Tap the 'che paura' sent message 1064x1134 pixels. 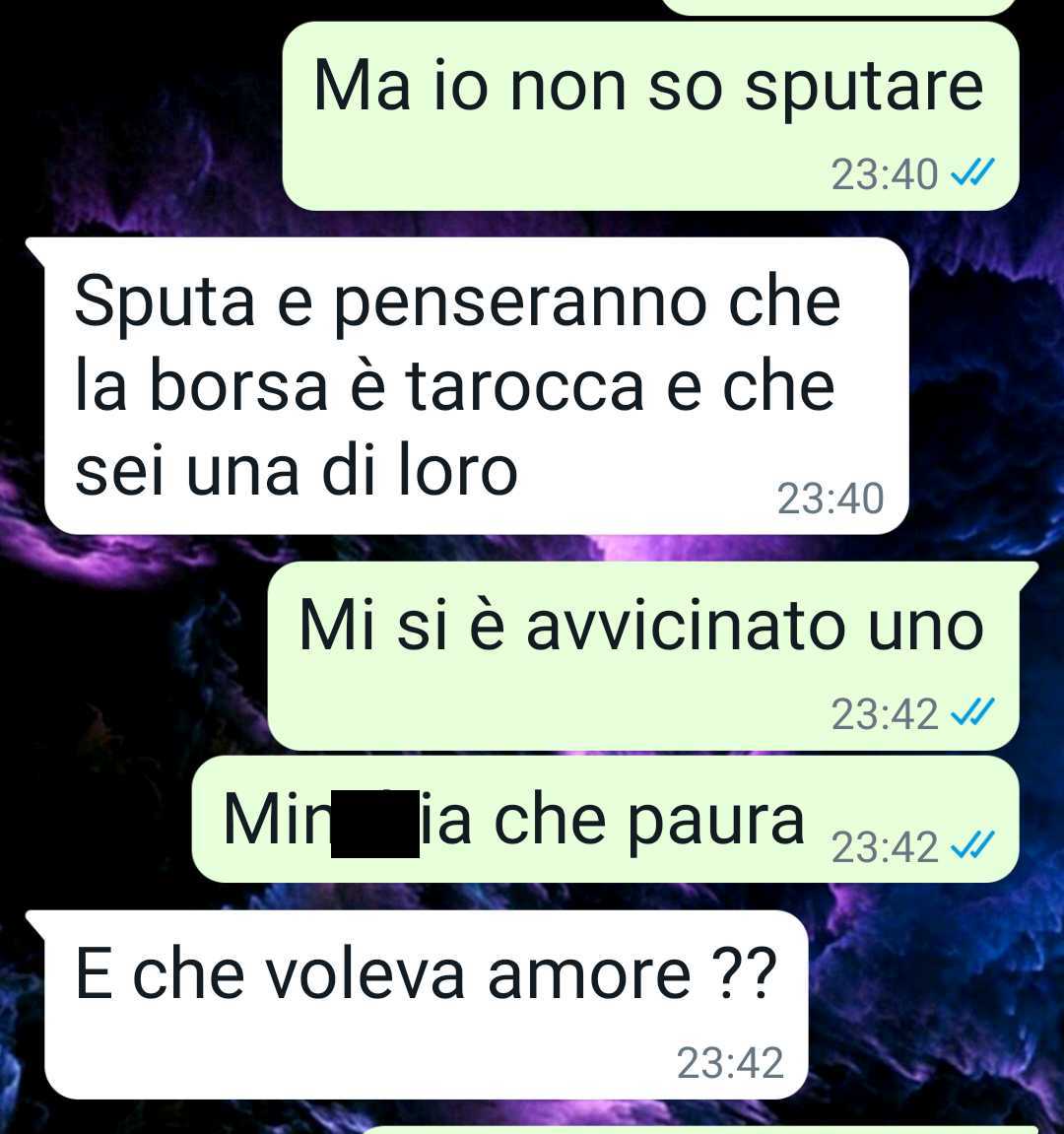[606, 820]
